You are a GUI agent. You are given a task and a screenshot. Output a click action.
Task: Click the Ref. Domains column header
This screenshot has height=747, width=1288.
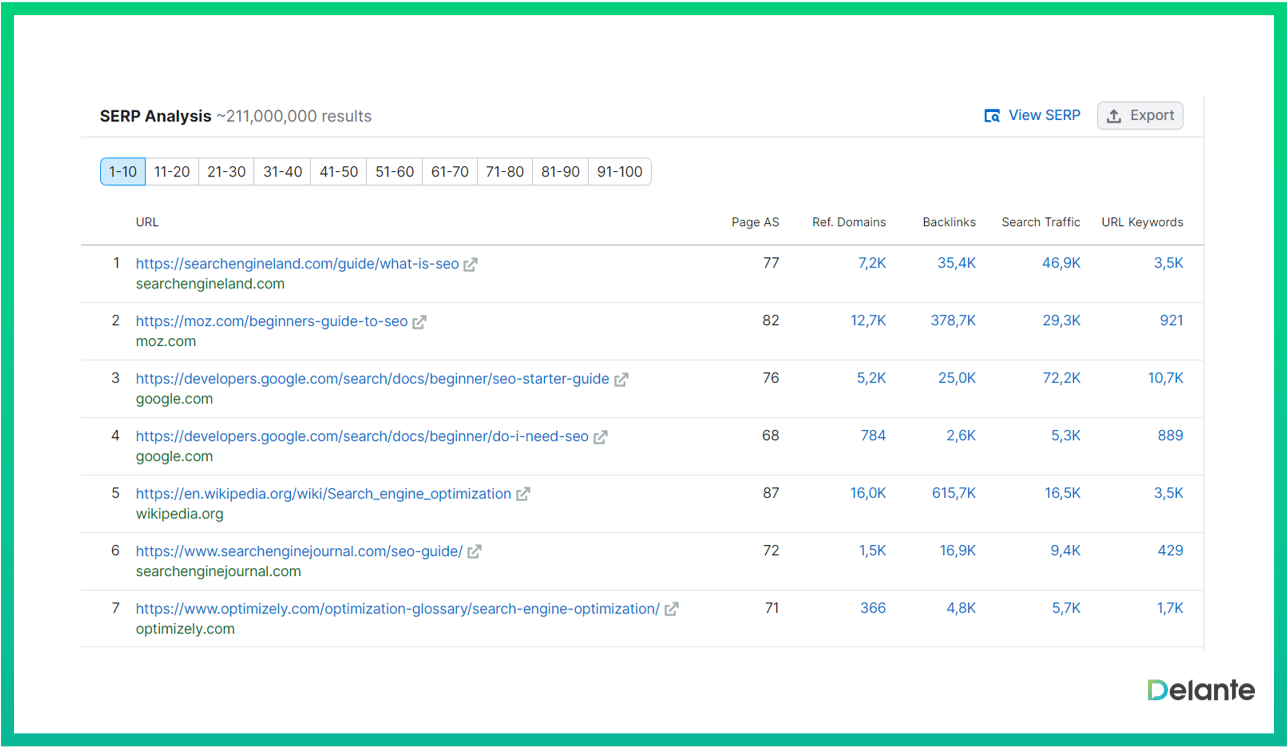(x=849, y=222)
